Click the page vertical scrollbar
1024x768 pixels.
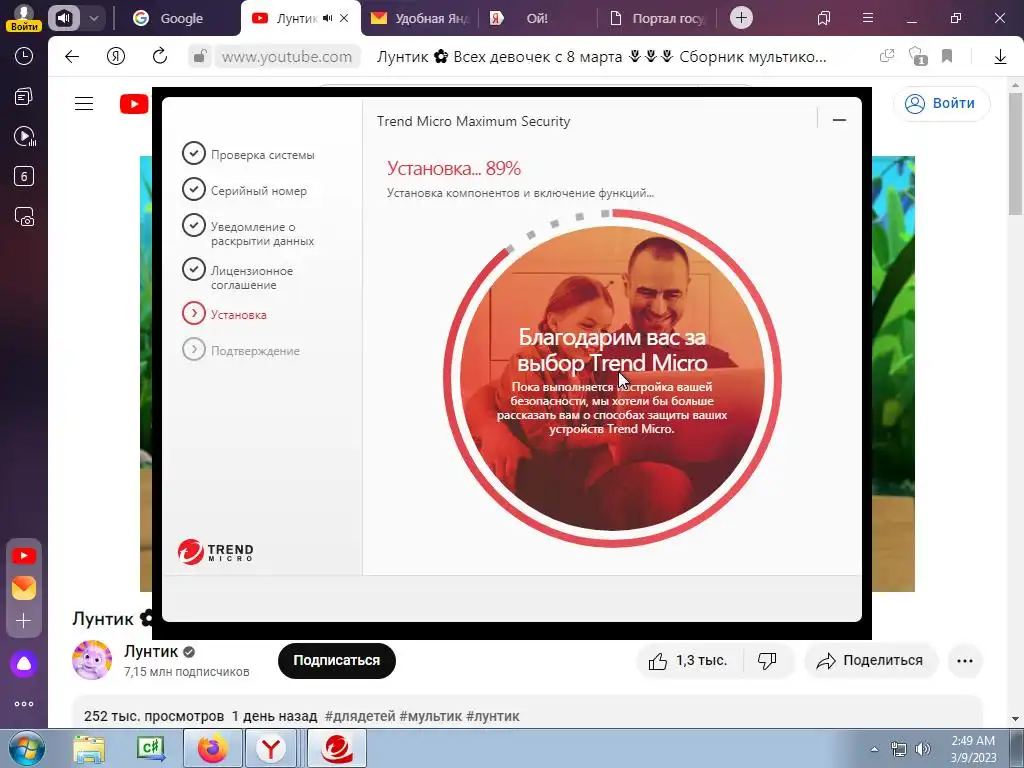point(1016,154)
